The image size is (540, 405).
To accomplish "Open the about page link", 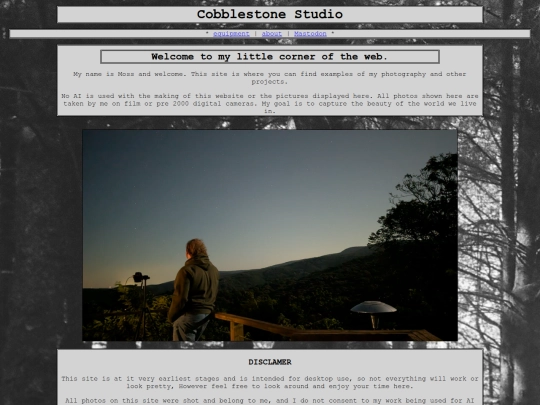I will [x=272, y=34].
